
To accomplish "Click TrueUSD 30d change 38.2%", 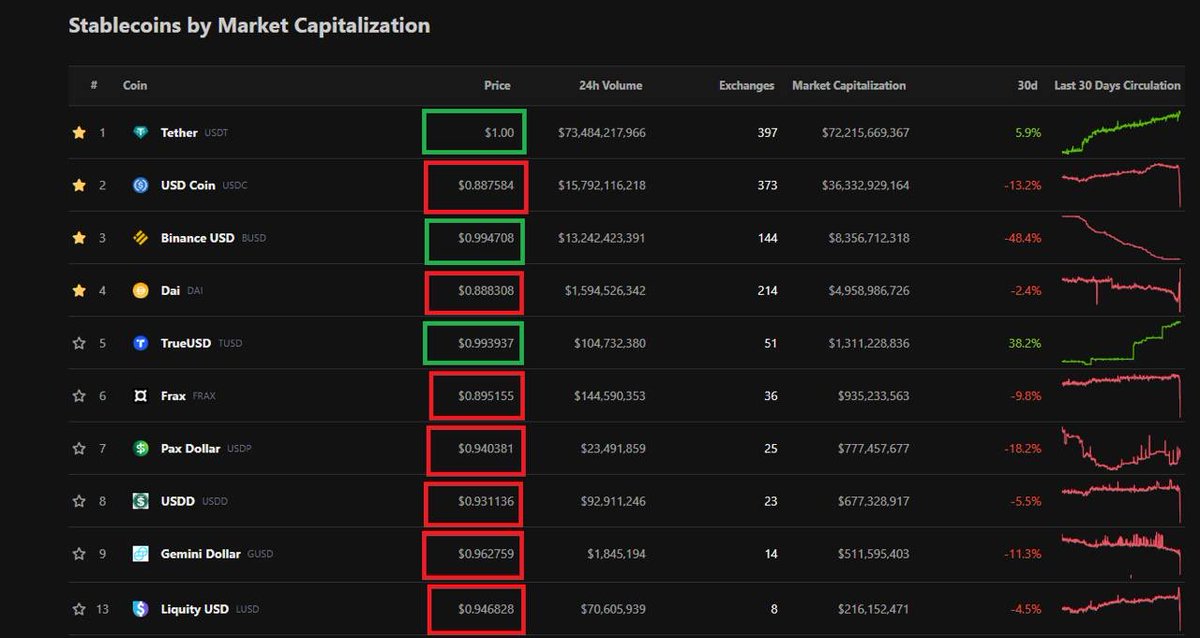I will (x=1026, y=343).
